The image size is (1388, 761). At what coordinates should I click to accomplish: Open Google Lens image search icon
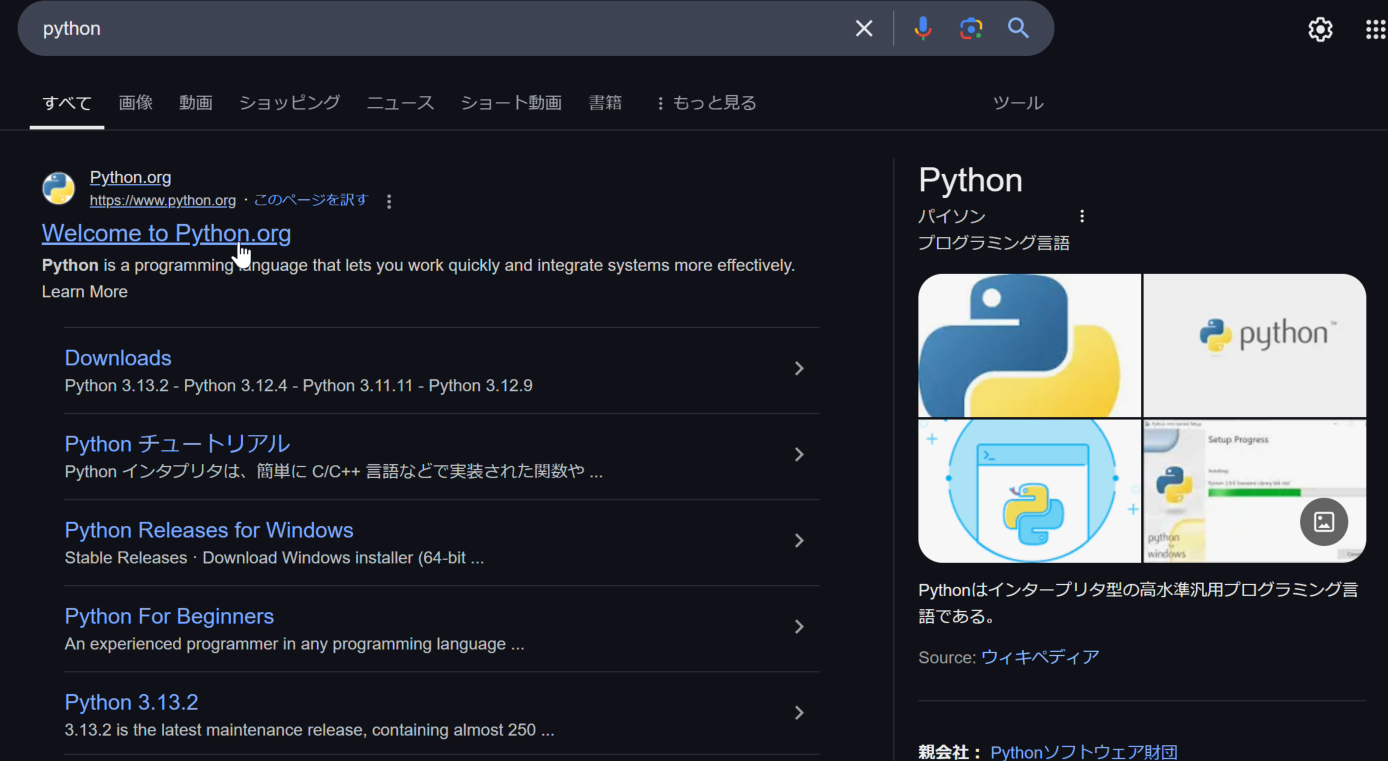coord(971,28)
